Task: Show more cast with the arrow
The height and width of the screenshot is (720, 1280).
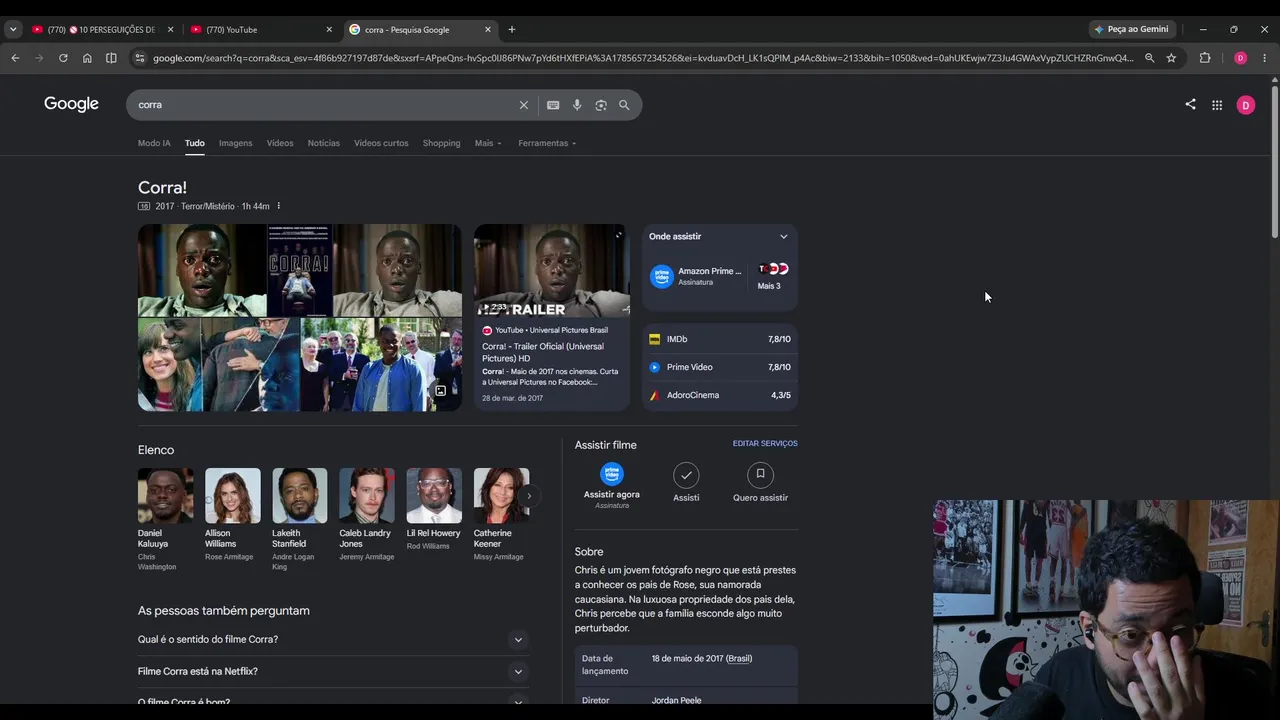Action: [x=529, y=496]
